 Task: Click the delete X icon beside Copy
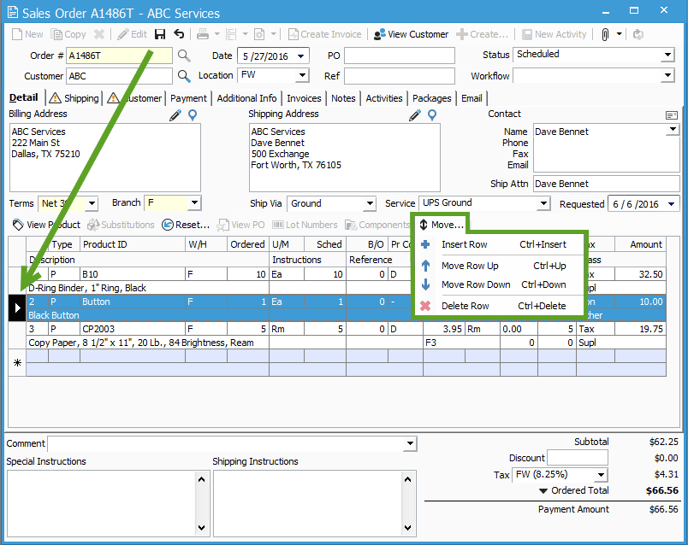[100, 34]
